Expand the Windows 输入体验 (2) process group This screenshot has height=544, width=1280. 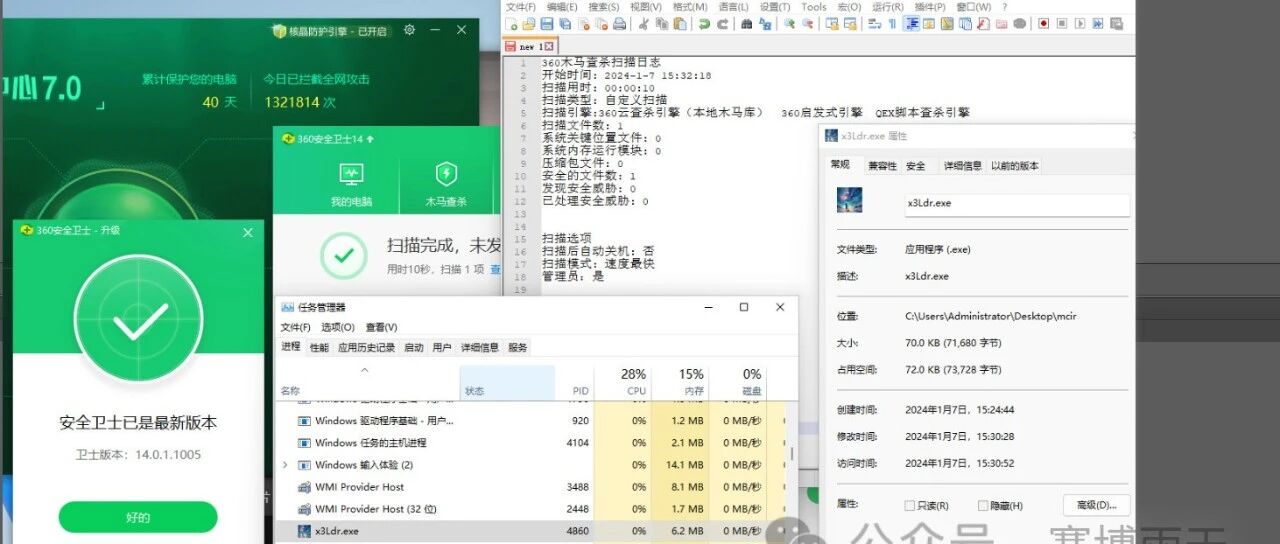coord(286,465)
